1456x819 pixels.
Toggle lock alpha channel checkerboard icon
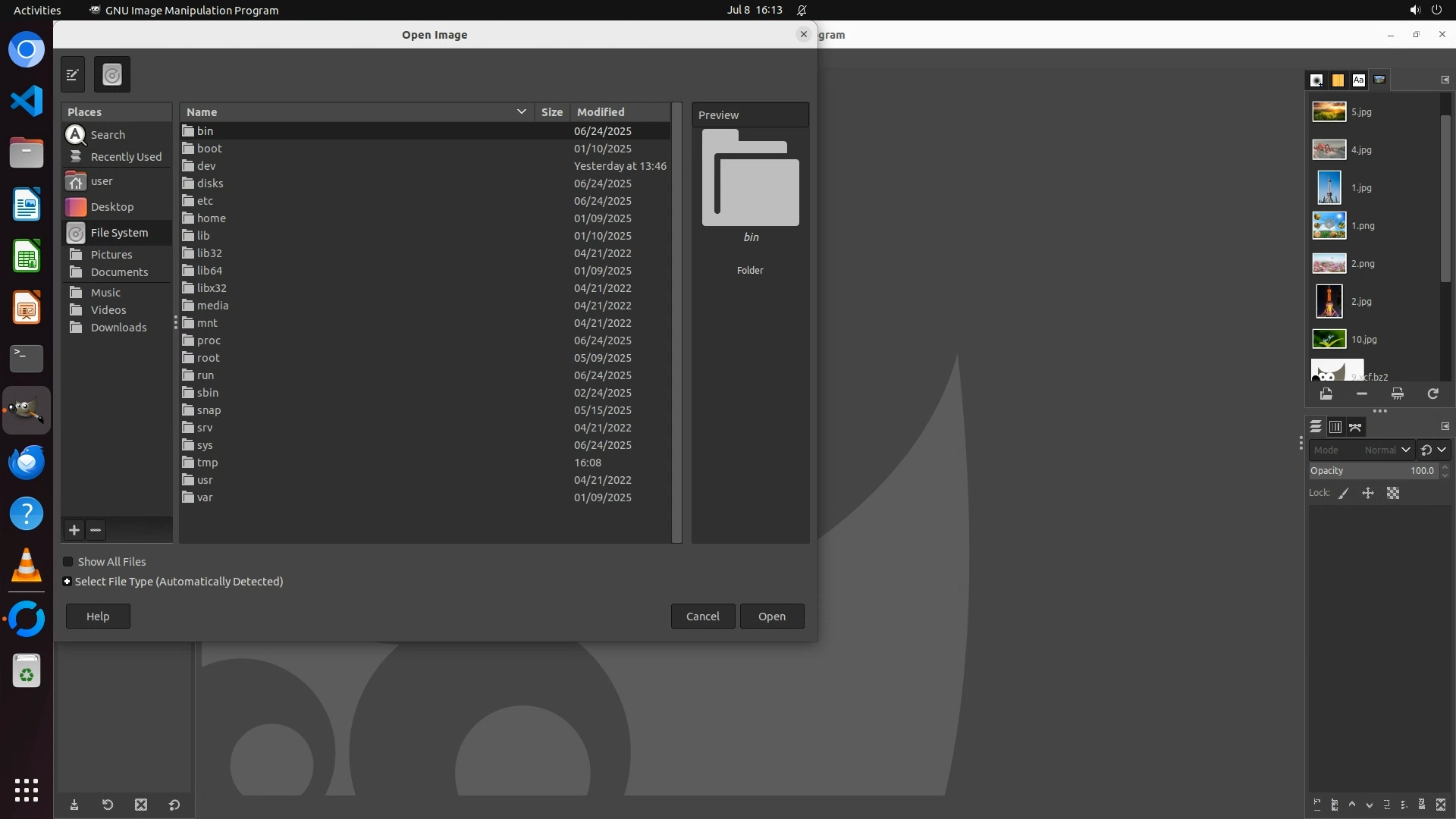[x=1393, y=493]
